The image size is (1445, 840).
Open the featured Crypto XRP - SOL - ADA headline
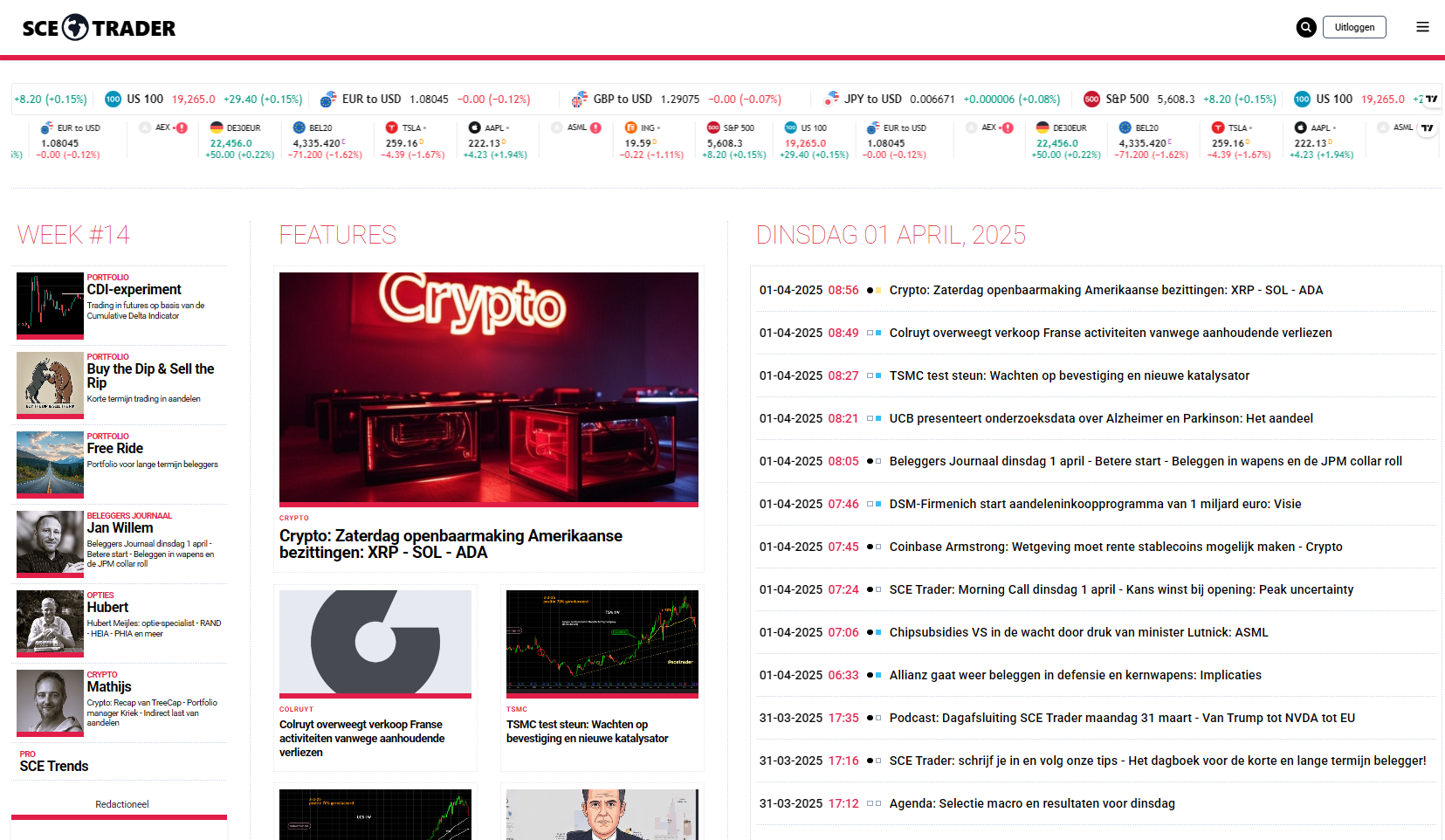(x=451, y=544)
